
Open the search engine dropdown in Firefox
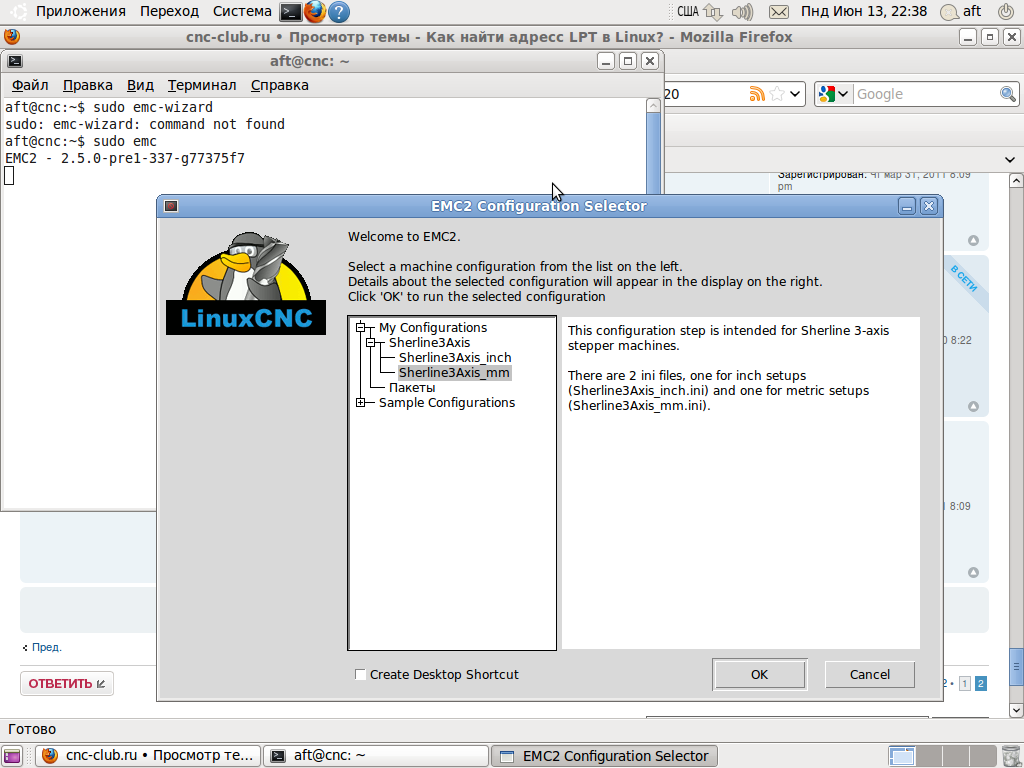[x=834, y=94]
